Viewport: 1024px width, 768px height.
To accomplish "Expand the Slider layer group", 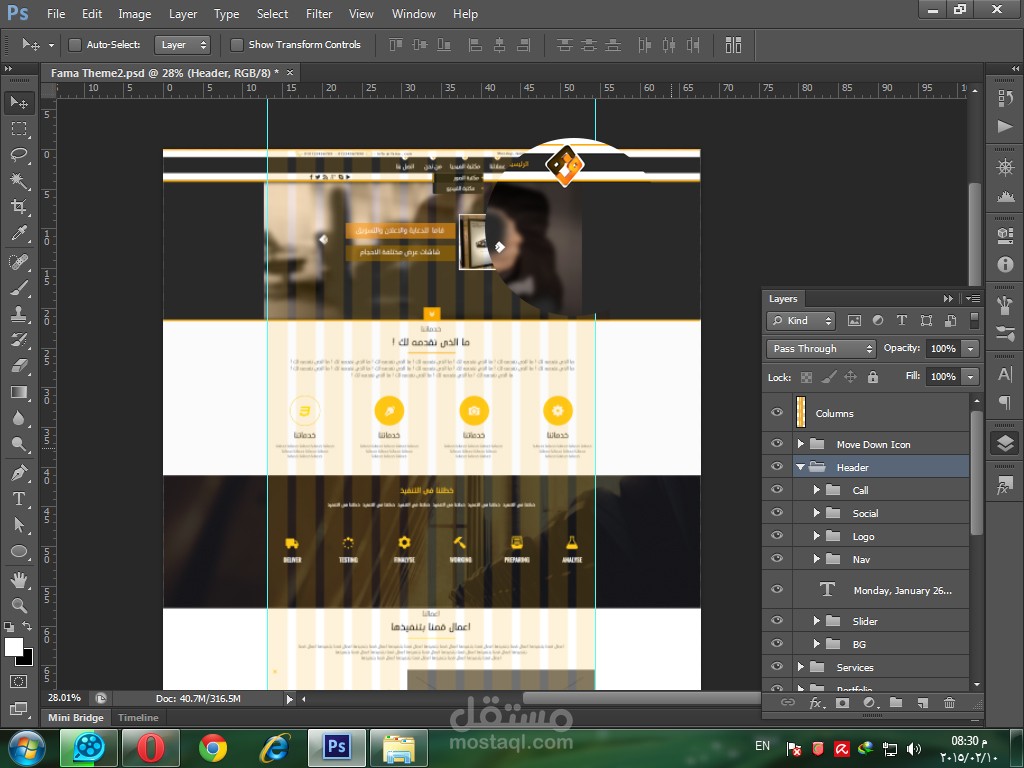I will pos(817,621).
